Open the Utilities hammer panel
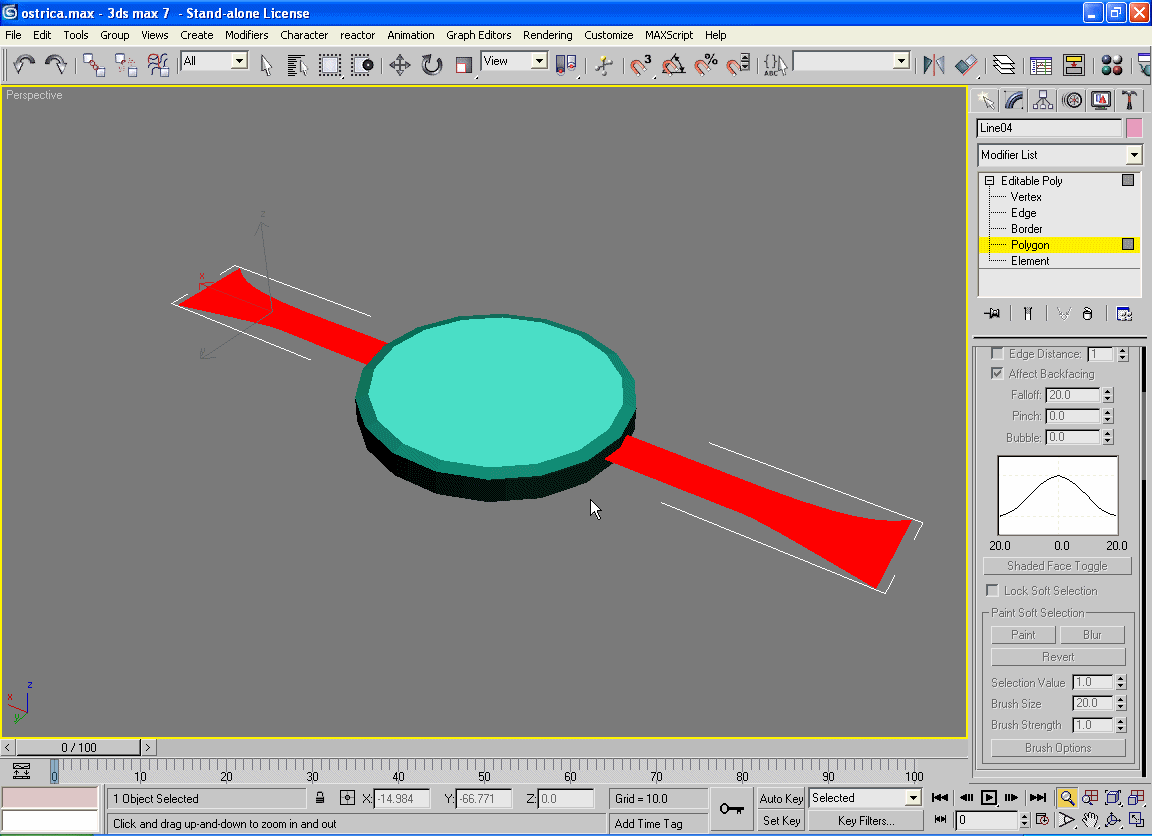1152x836 pixels. point(1130,100)
